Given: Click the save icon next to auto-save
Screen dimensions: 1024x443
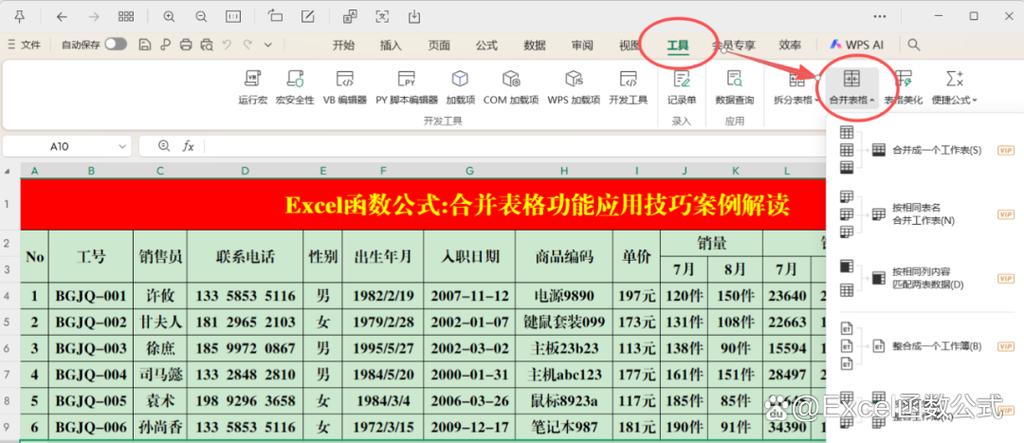Looking at the screenshot, I should [x=145, y=44].
